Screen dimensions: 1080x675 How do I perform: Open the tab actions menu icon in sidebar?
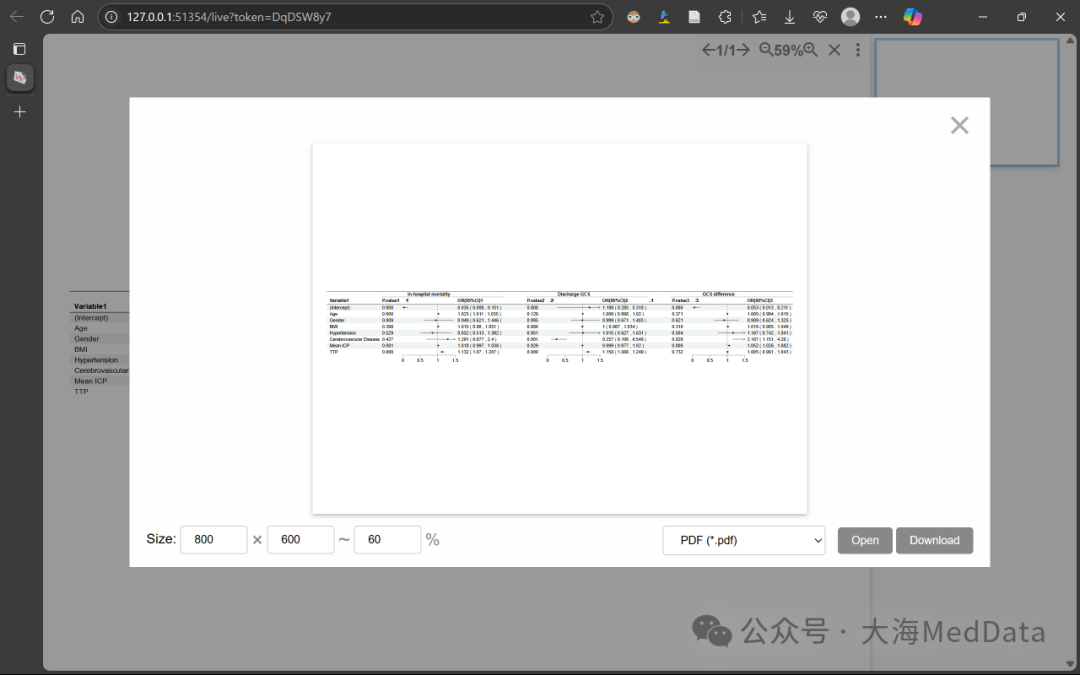tap(19, 48)
